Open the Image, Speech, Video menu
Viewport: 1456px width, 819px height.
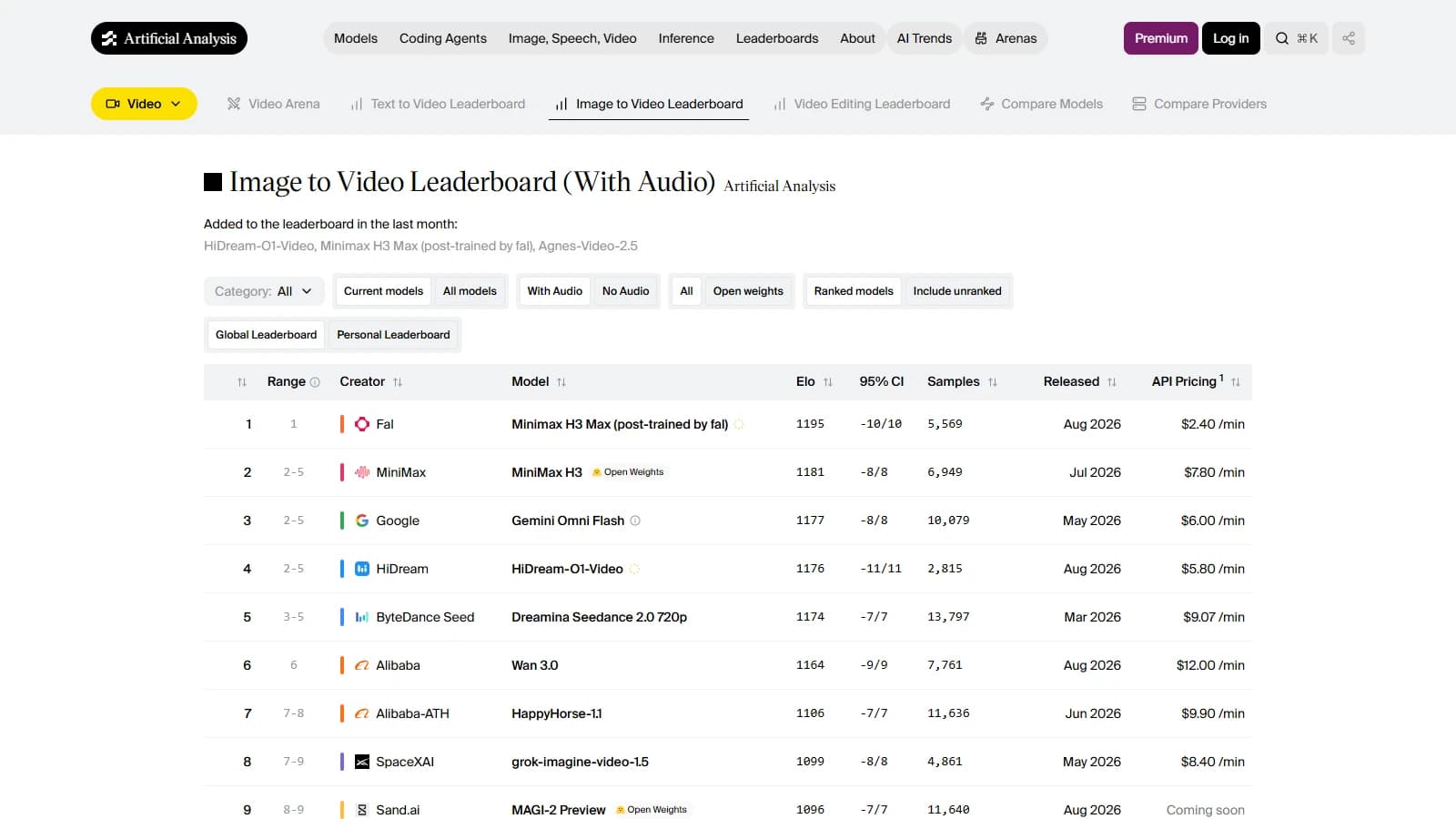[x=572, y=38]
